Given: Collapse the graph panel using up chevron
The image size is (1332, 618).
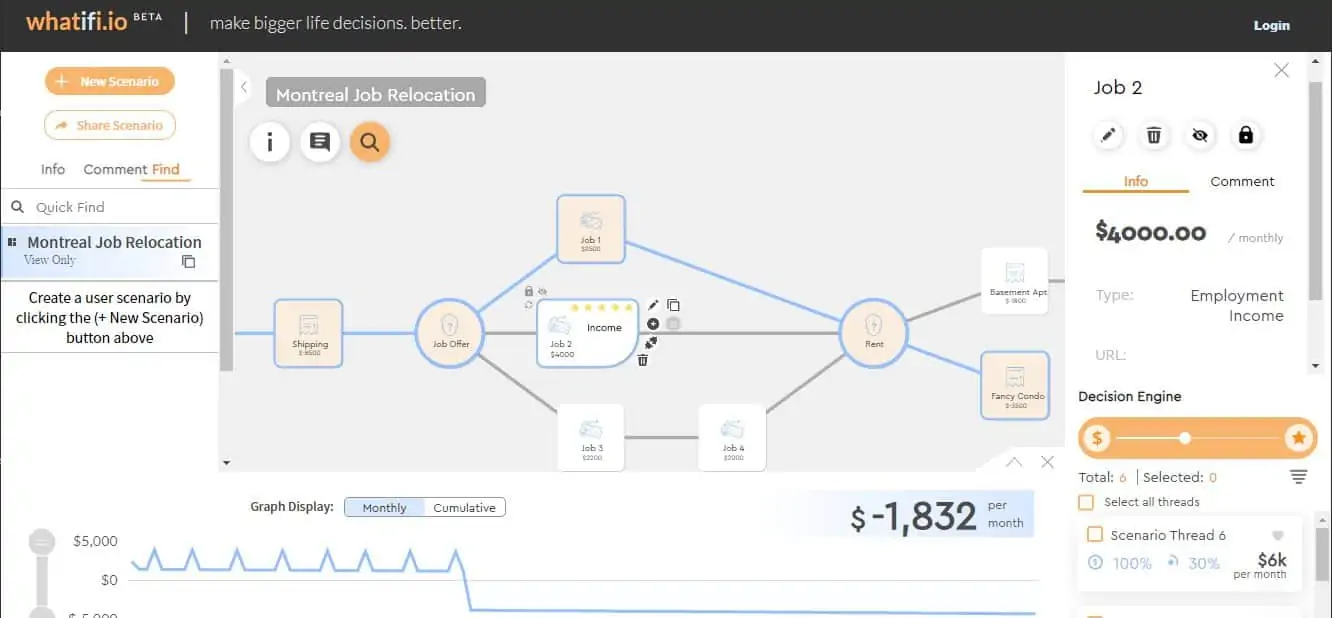Looking at the screenshot, I should pyautogui.click(x=1014, y=462).
